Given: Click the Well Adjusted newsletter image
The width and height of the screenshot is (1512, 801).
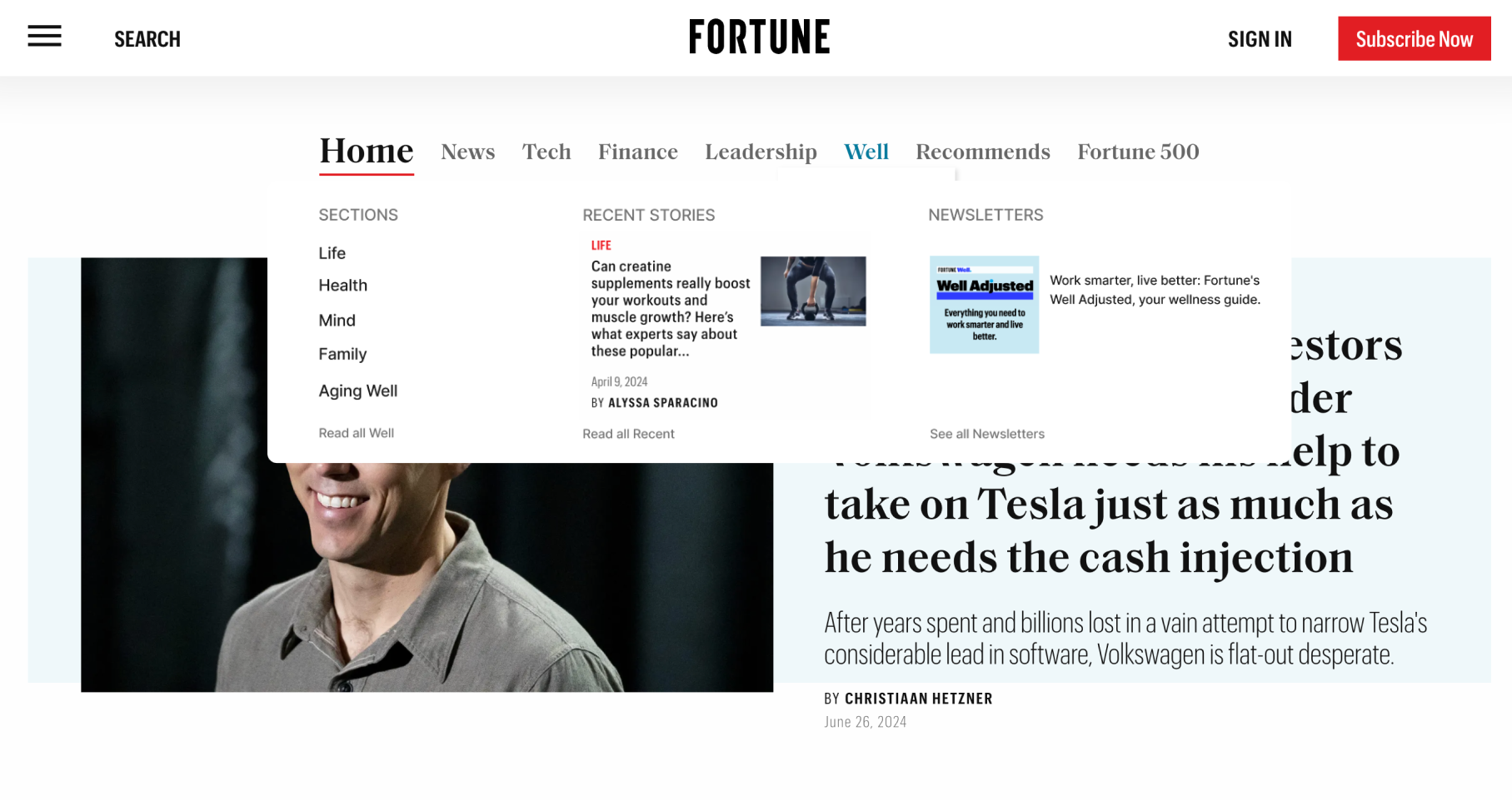Looking at the screenshot, I should 984,305.
